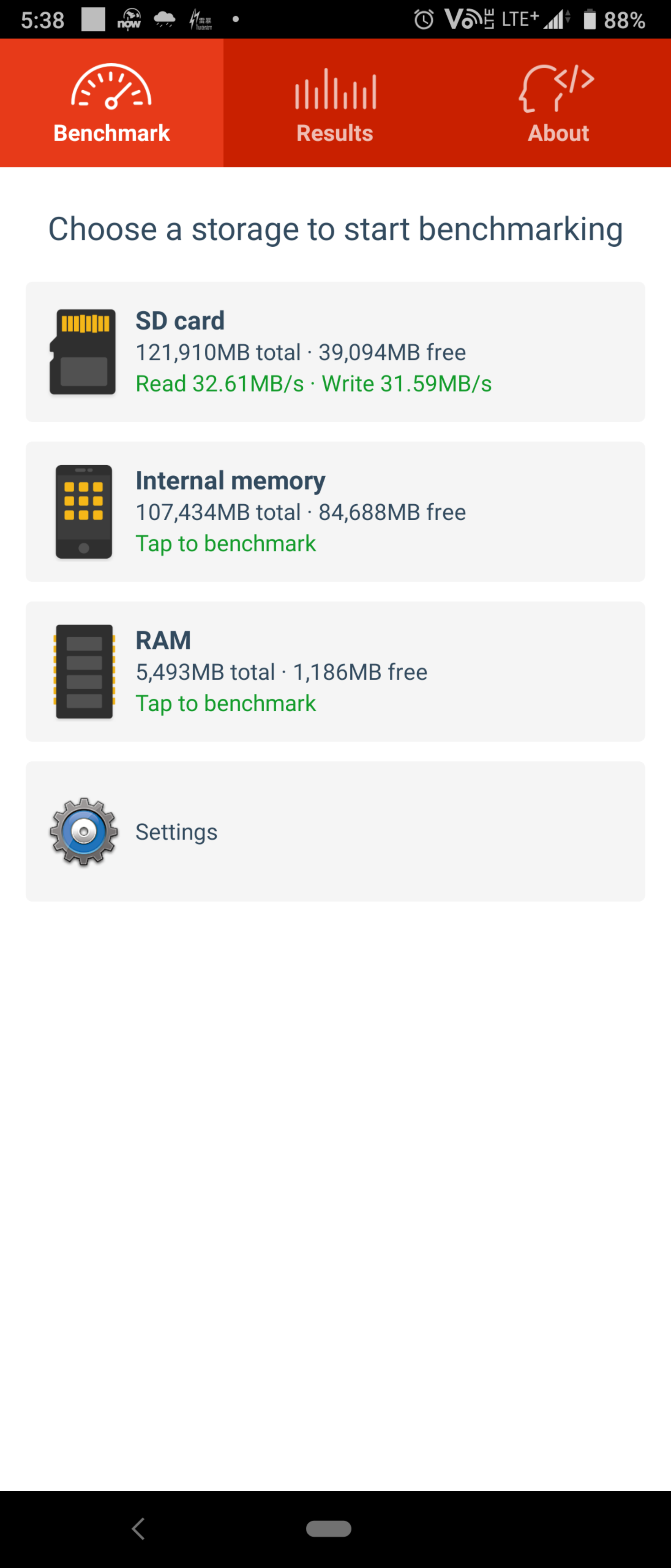Tap 'Tap to benchmark' under RAM
Screen dimensions: 671x1568
(226, 704)
